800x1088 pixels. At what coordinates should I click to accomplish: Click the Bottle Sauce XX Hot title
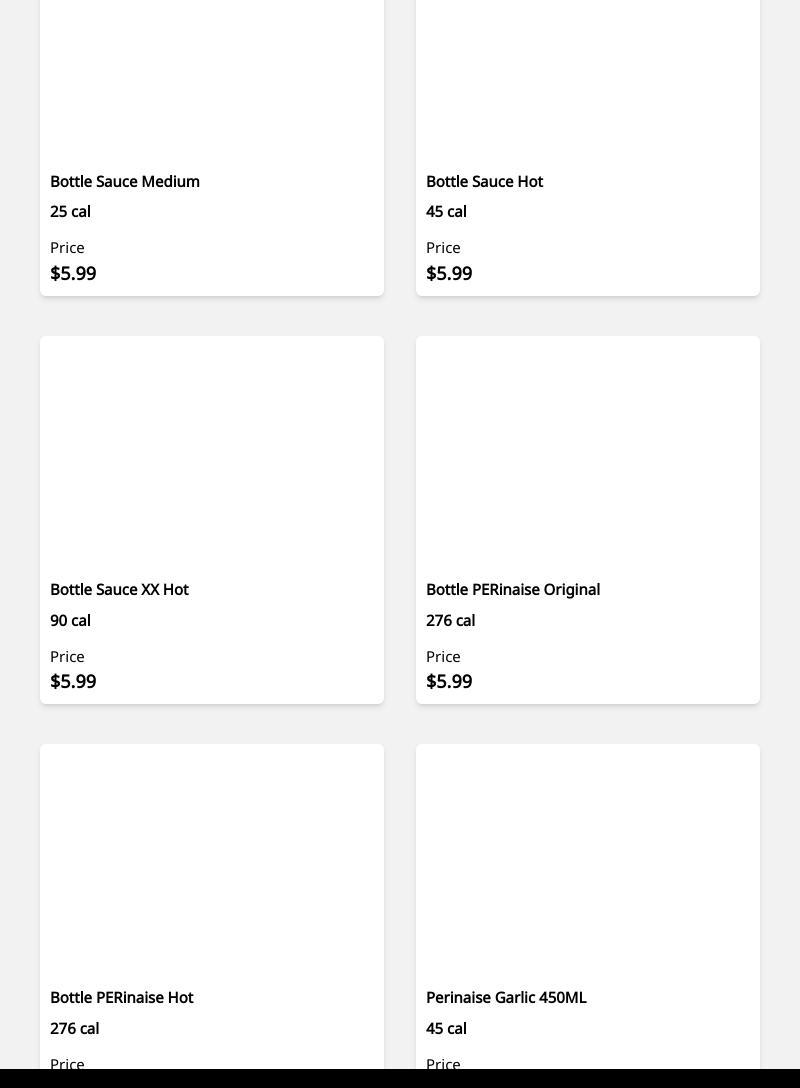click(x=119, y=589)
